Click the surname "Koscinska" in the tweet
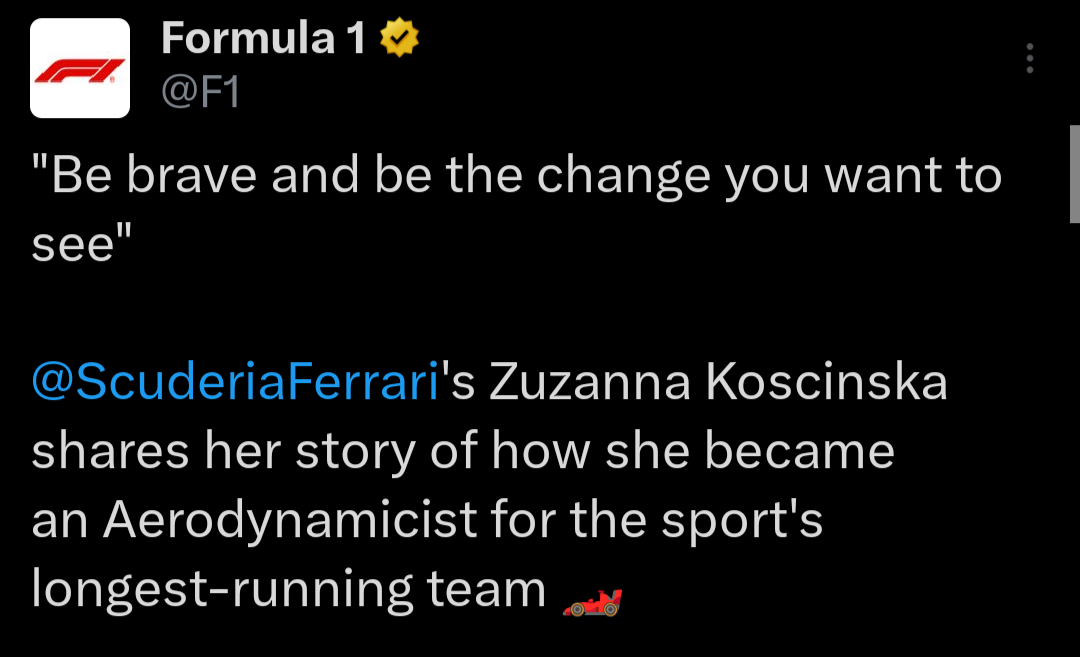 coord(827,383)
